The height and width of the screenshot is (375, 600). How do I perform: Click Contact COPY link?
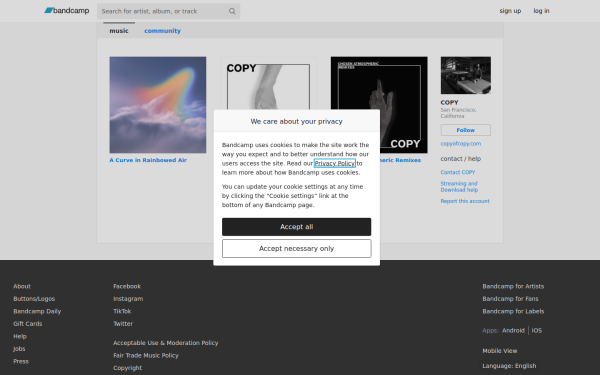tap(458, 172)
